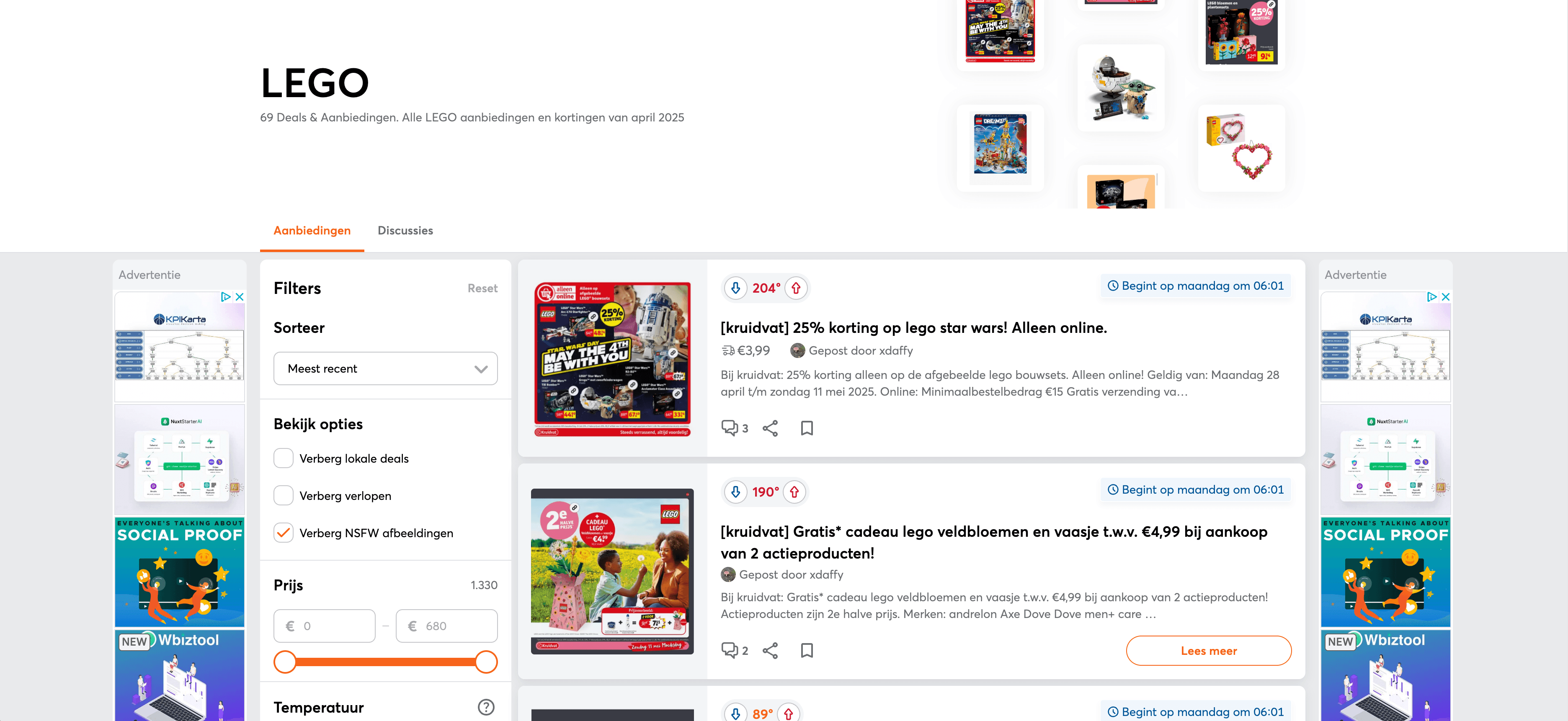The image size is (1568, 721).
Task: Vote up the 204° Star Wars deal
Action: pos(796,288)
